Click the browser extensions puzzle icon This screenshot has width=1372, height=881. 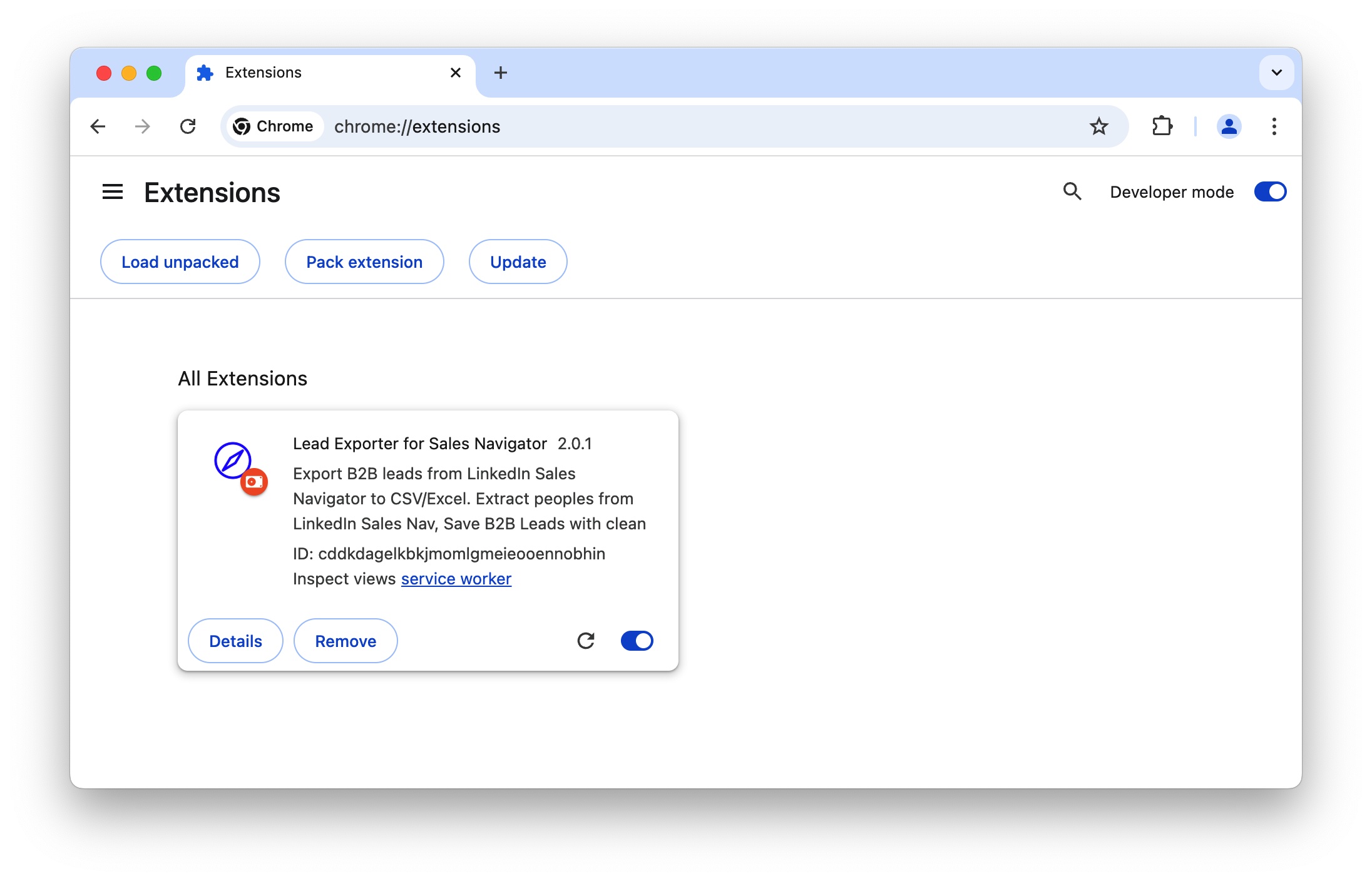(x=1163, y=126)
